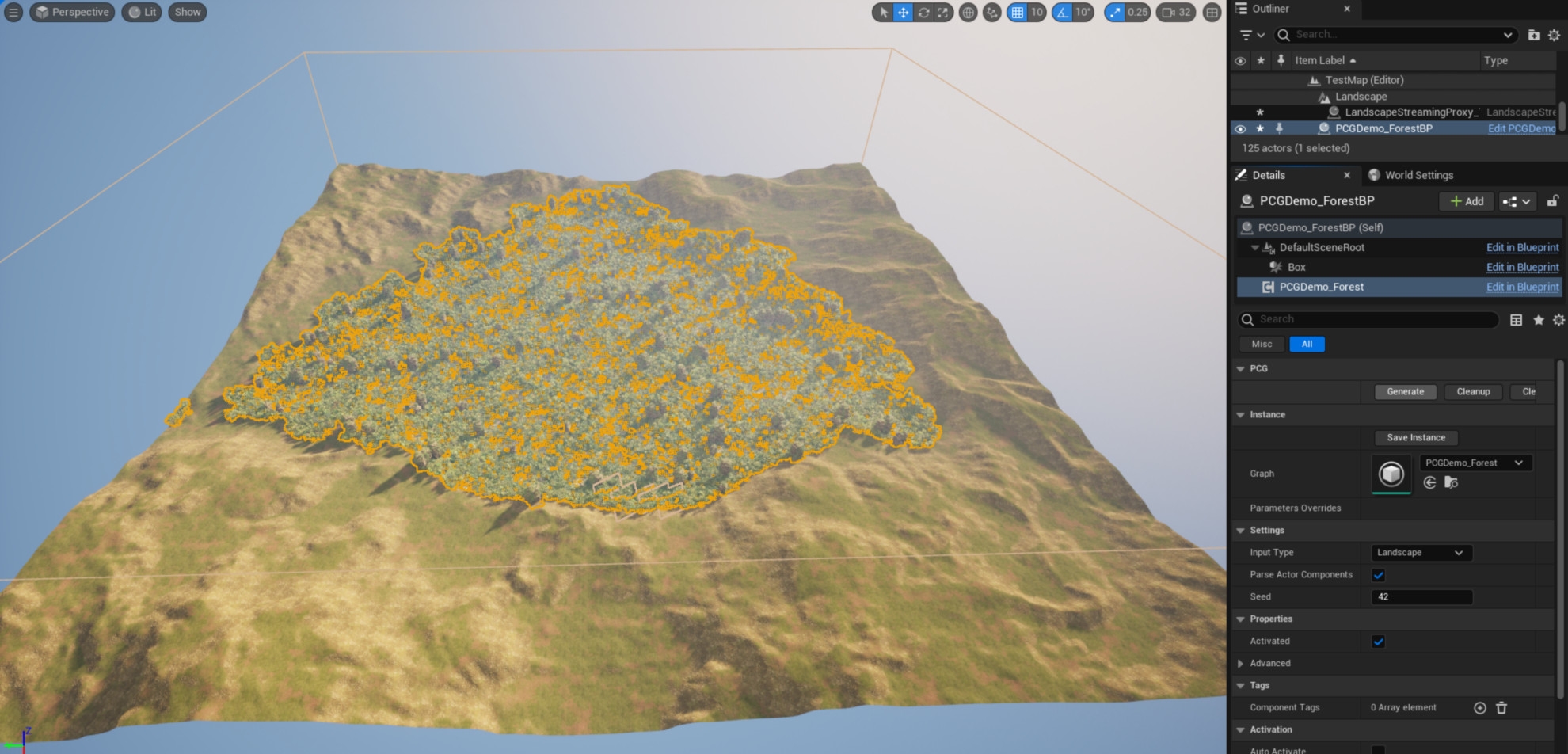Click the surface snapping icon
Image resolution: width=1568 pixels, height=754 pixels.
[991, 13]
